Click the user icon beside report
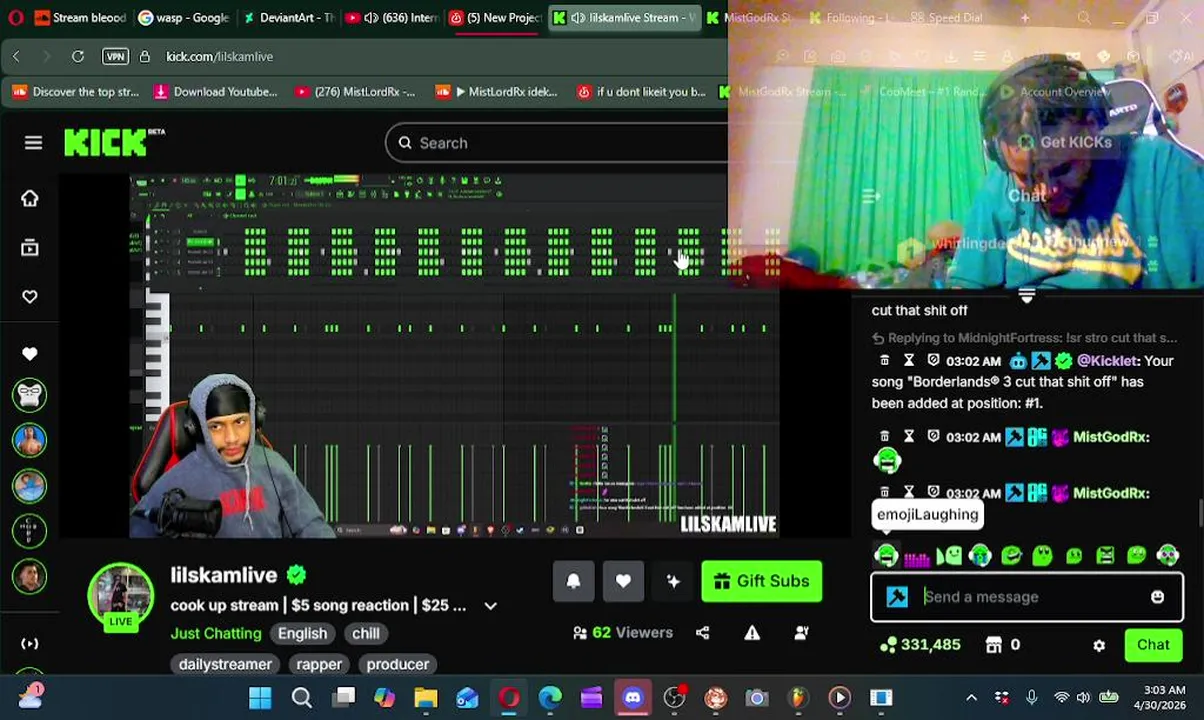Image resolution: width=1204 pixels, height=720 pixels. 801,632
